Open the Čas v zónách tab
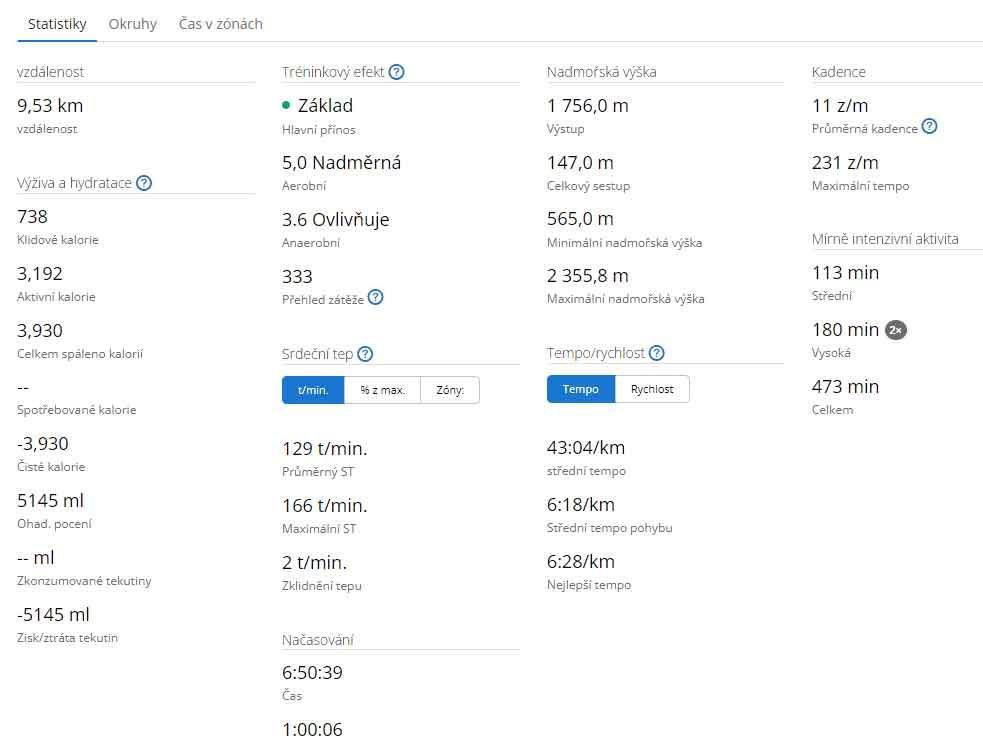Screen dimensions: 983x744 click(x=221, y=24)
